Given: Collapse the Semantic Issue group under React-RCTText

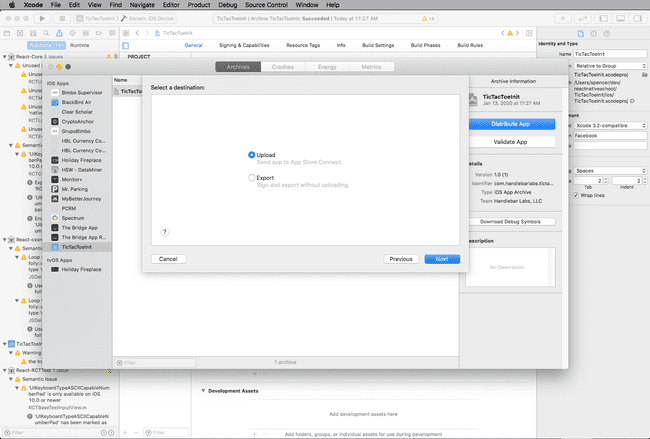Looking at the screenshot, I should 11,379.
